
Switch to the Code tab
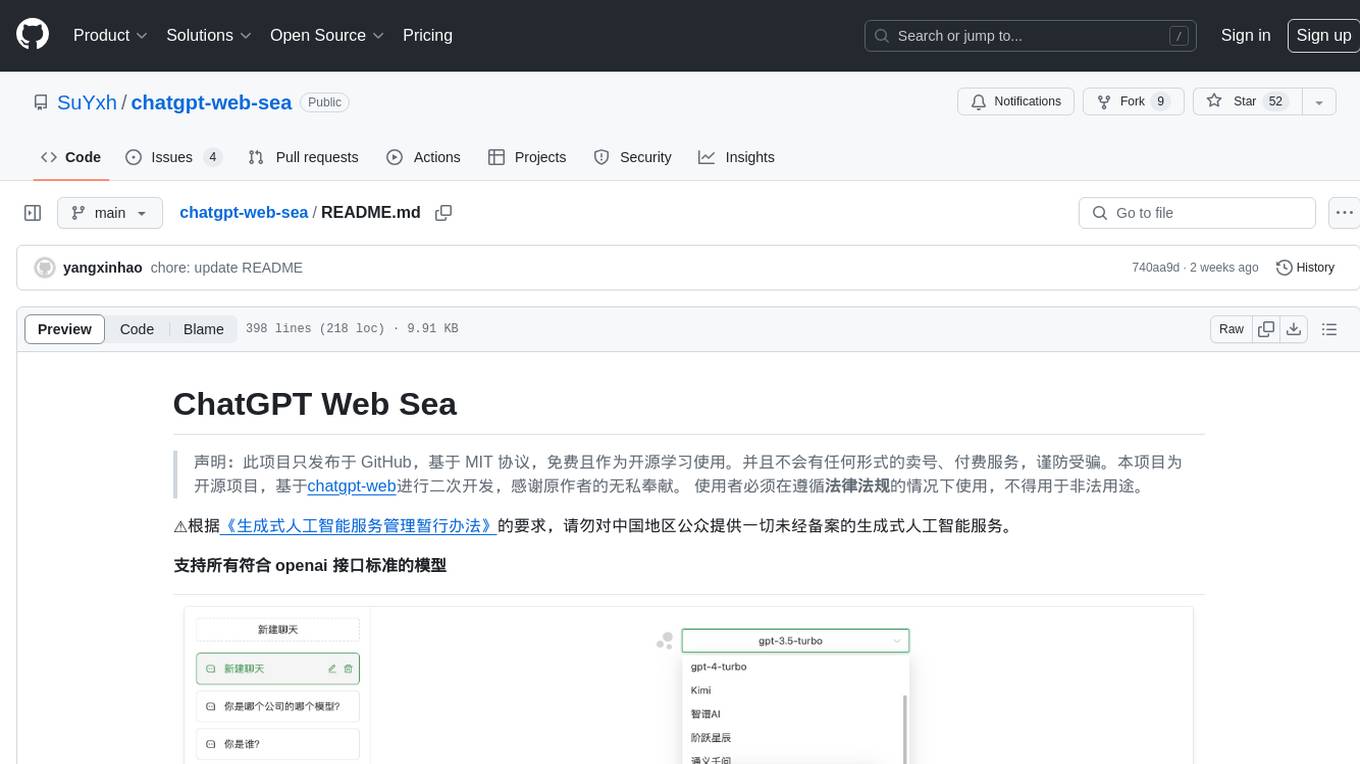pyautogui.click(x=71, y=157)
